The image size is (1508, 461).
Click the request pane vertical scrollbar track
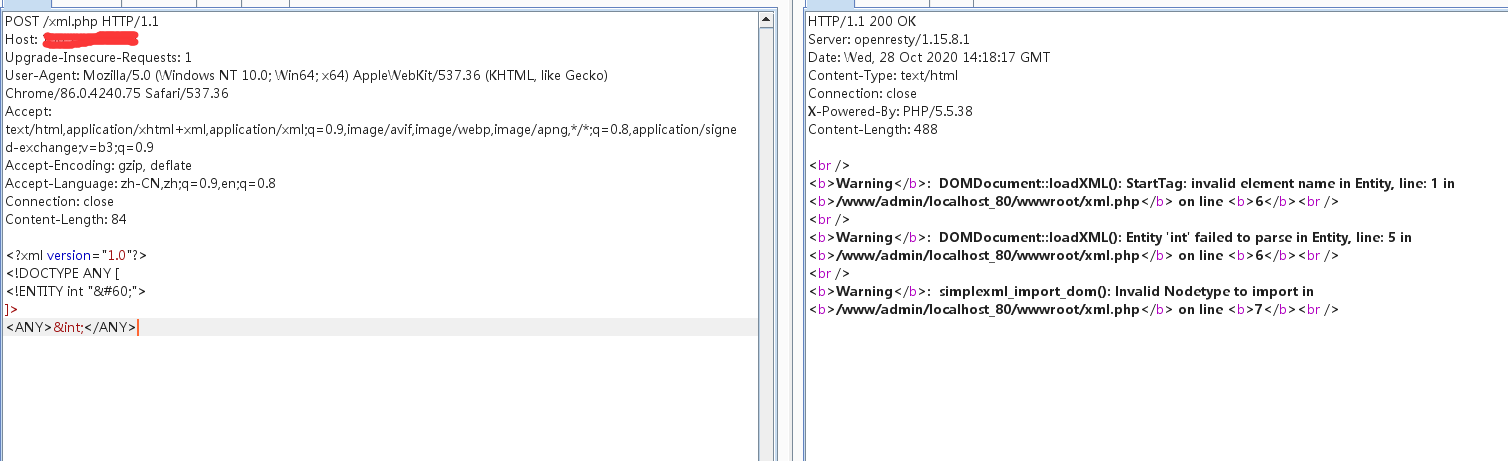766,244
